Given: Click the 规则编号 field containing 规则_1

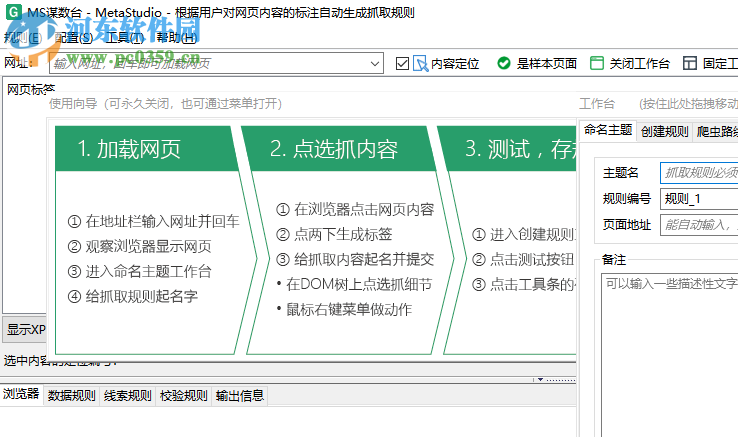Looking at the screenshot, I should tap(699, 199).
